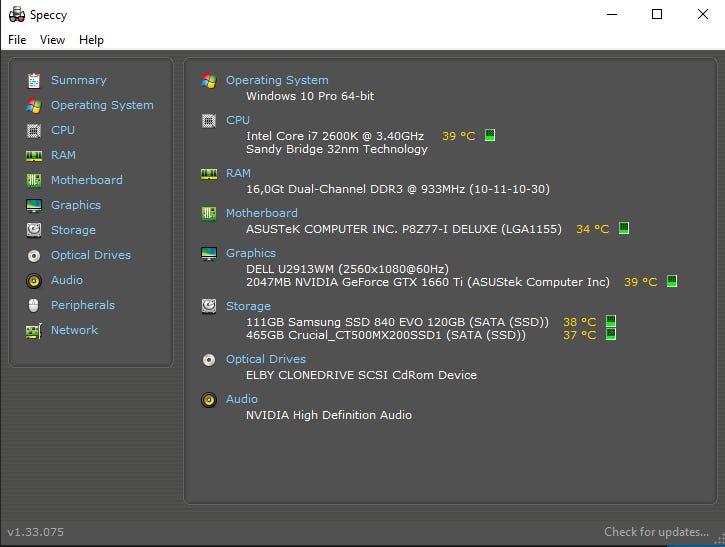Click the Storage heading in summary pane
725x547 pixels.
[x=248, y=306]
